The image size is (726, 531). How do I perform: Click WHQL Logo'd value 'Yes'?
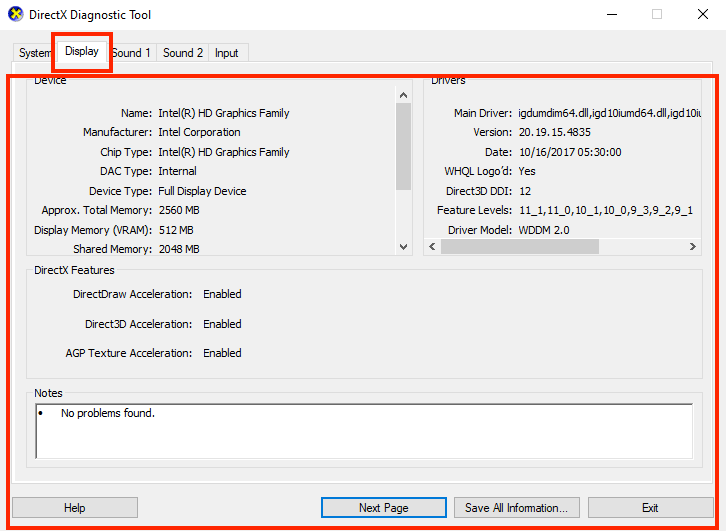[527, 171]
